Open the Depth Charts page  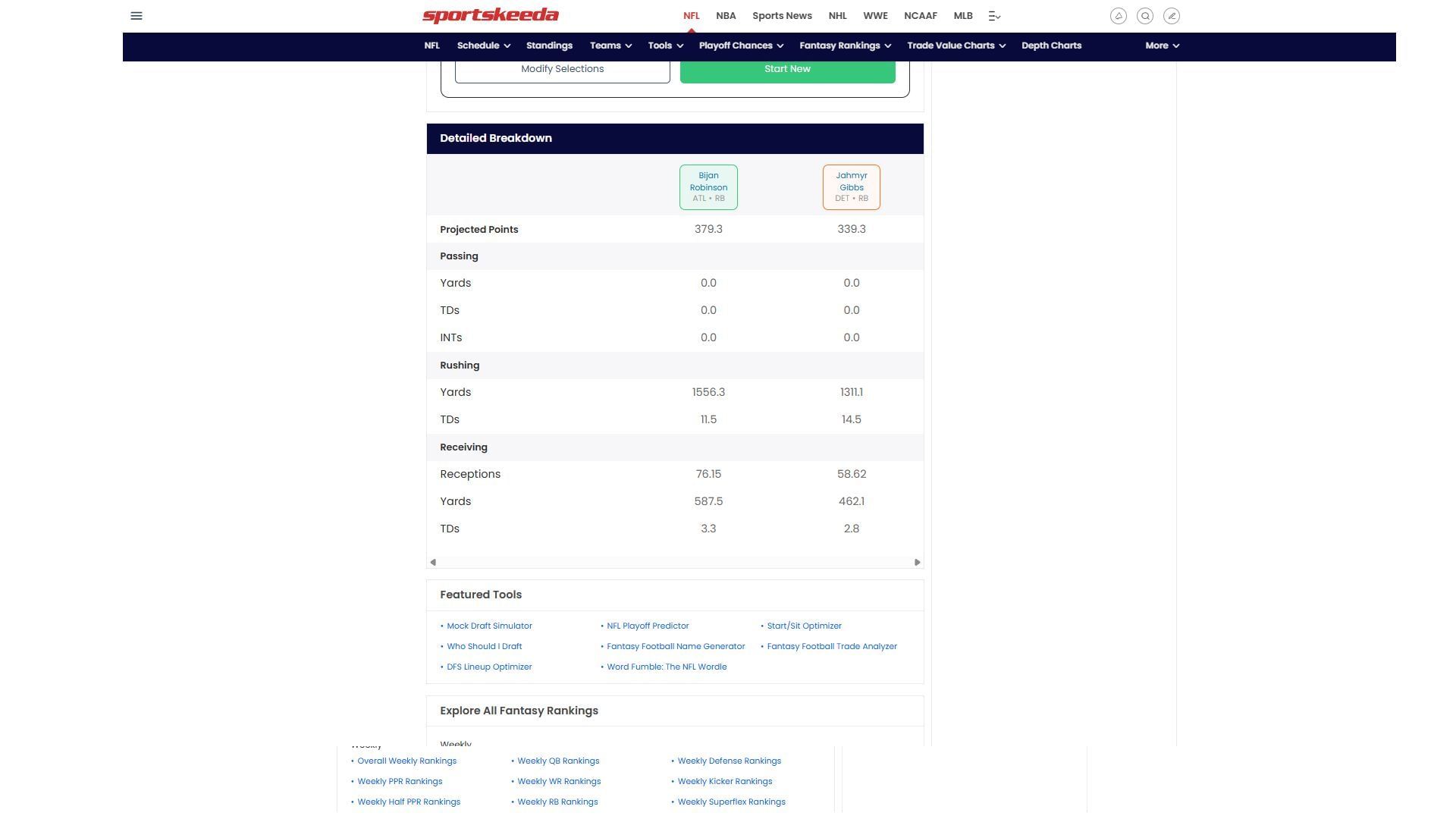click(1051, 45)
